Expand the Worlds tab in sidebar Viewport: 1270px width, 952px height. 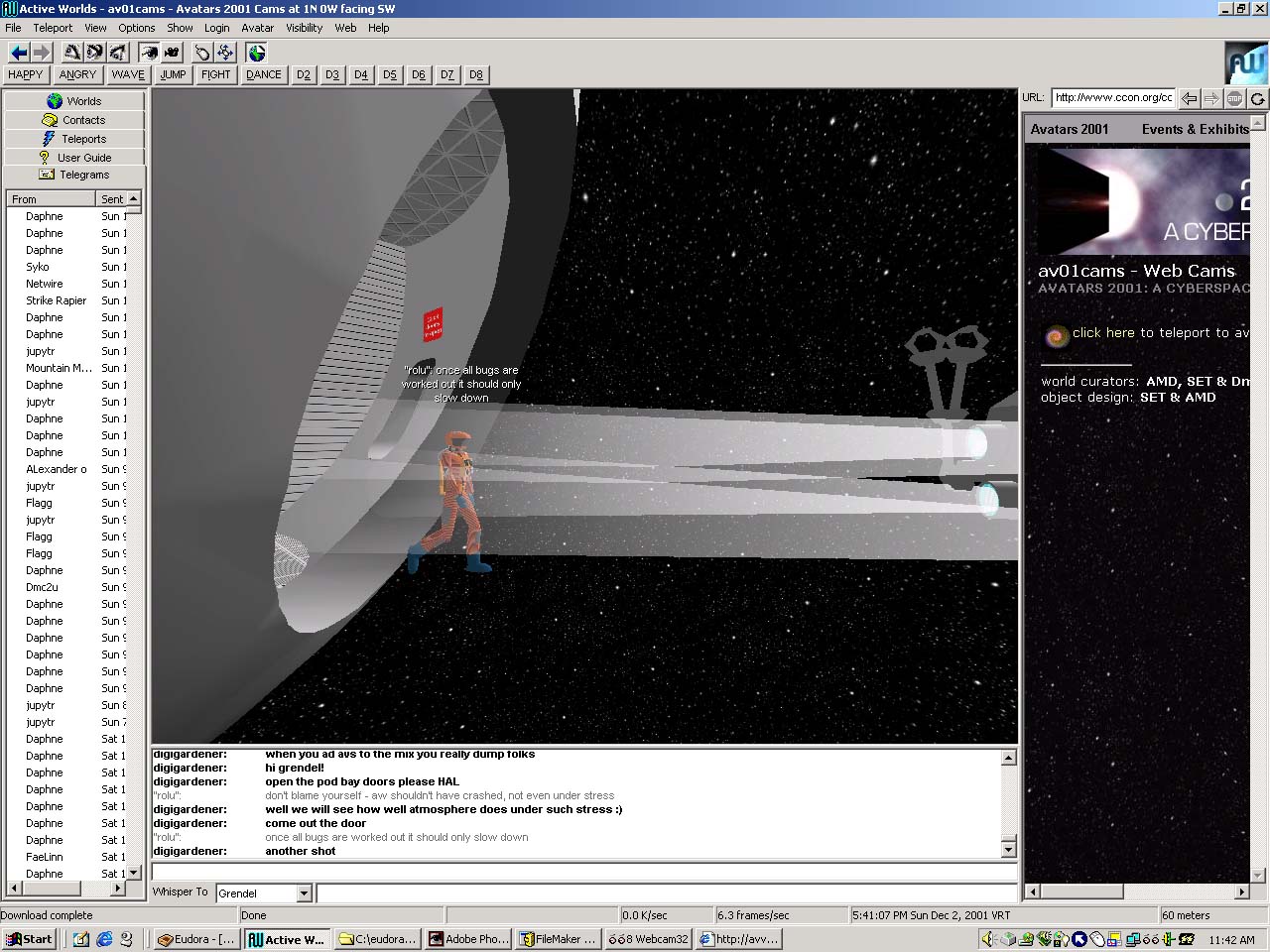pyautogui.click(x=74, y=101)
